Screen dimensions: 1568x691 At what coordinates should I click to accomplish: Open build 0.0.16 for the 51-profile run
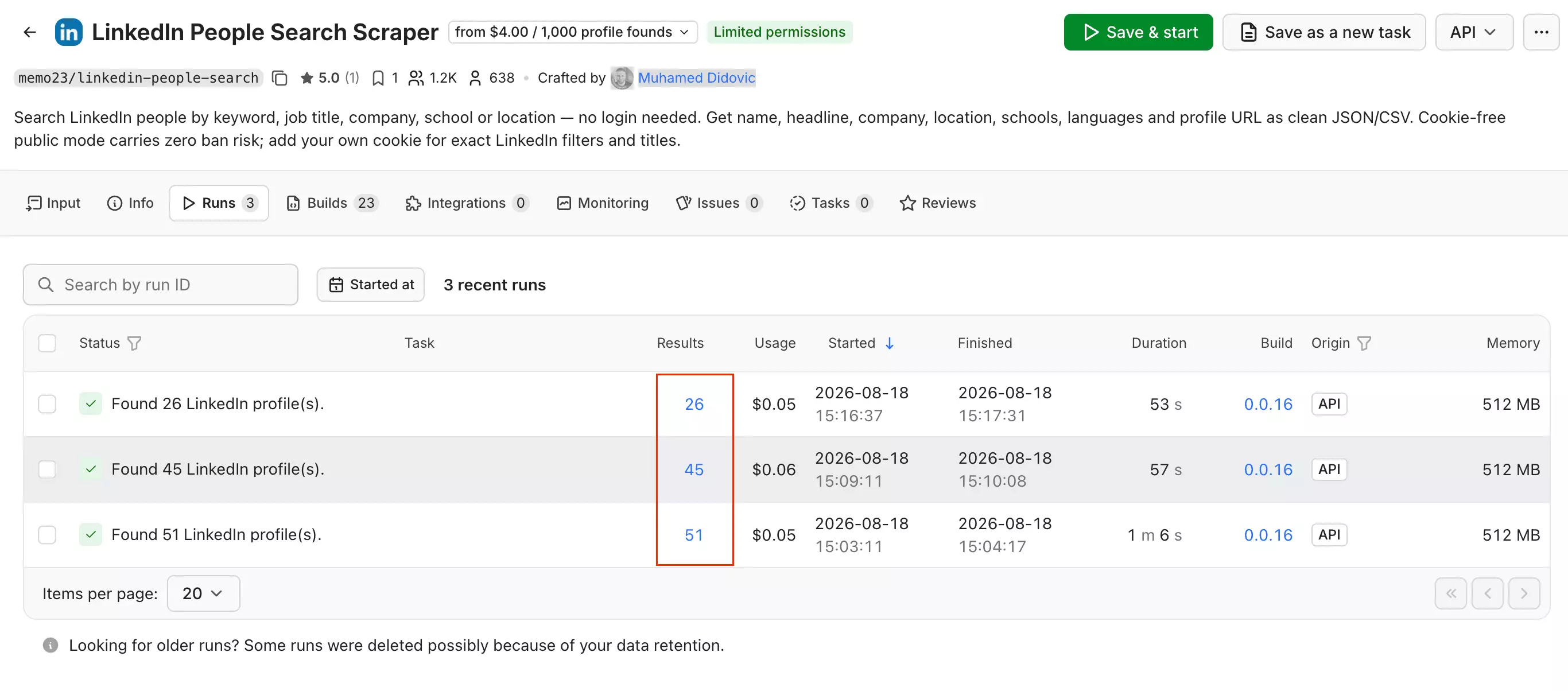pyautogui.click(x=1268, y=535)
